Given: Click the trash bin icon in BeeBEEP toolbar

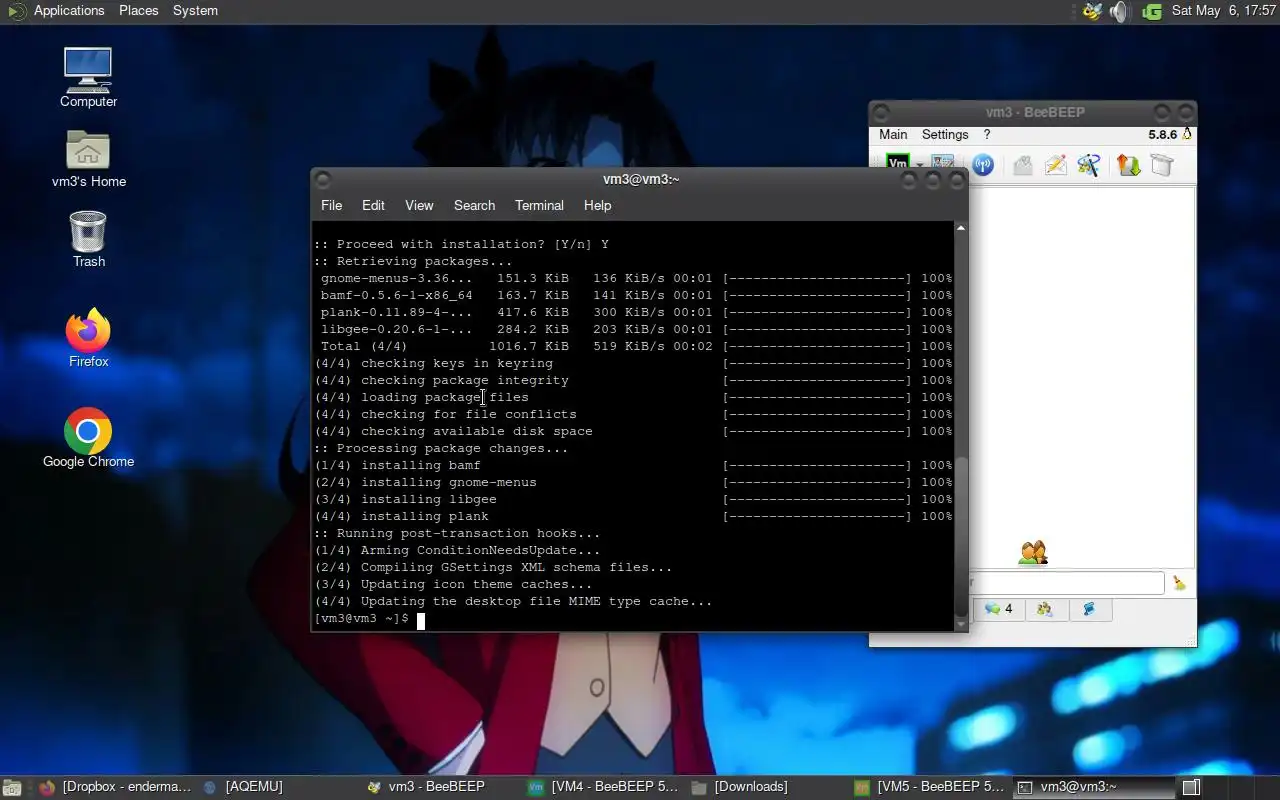Looking at the screenshot, I should coord(1161,165).
